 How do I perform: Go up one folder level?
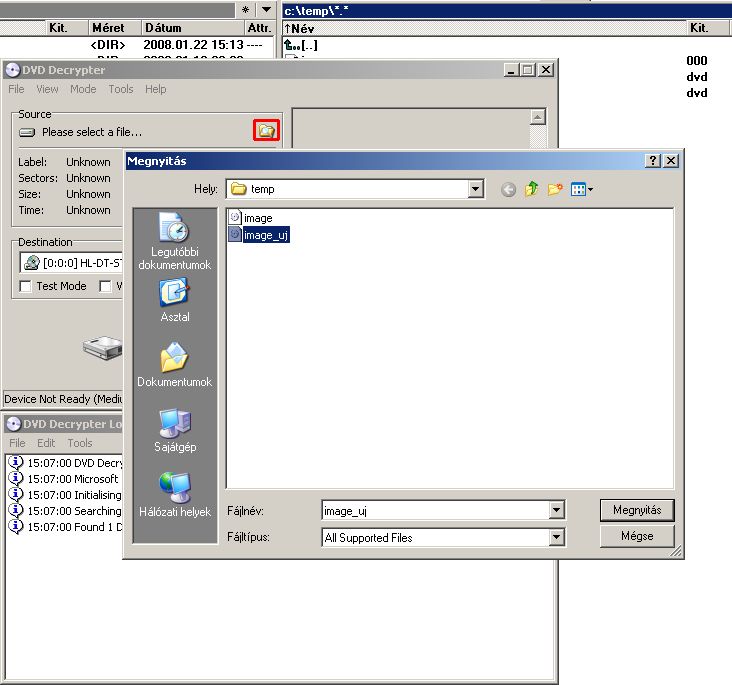pyautogui.click(x=532, y=189)
